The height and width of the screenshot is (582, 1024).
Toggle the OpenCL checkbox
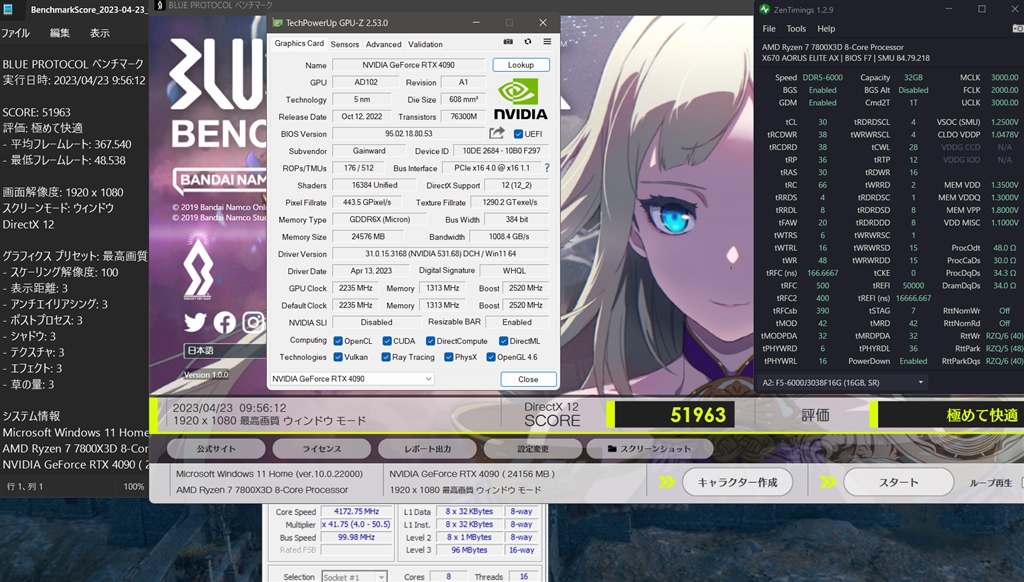(338, 341)
